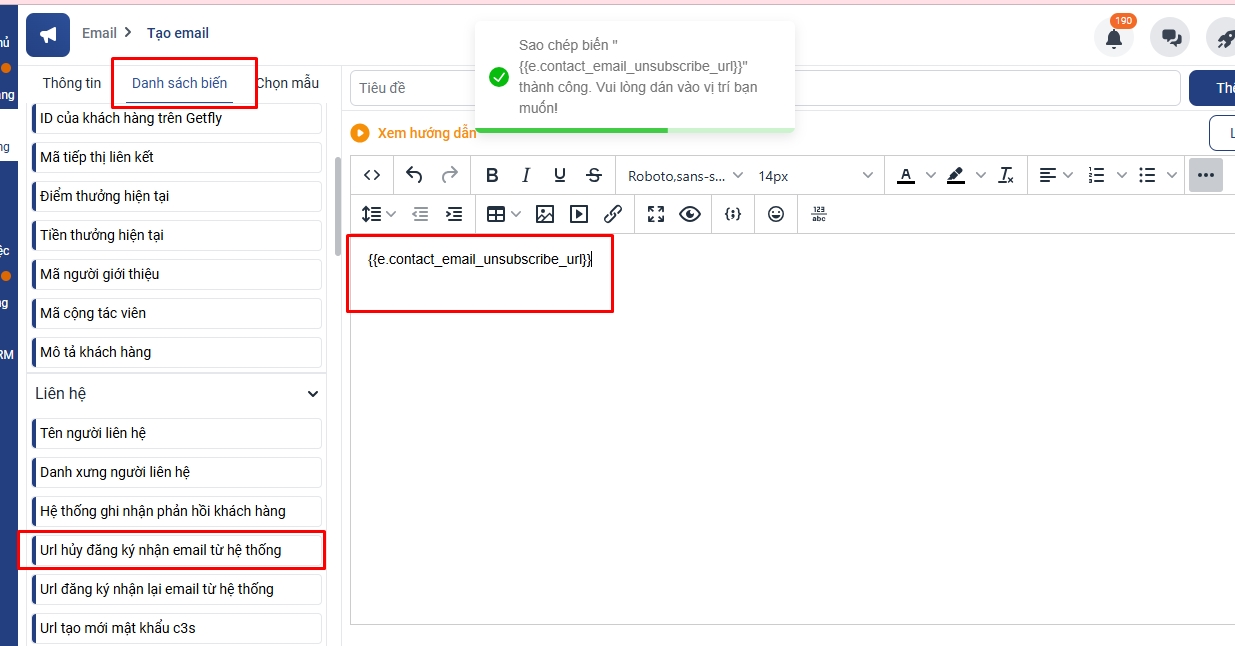Open the text color picker arrow
This screenshot has width=1235, height=646.
point(931,175)
